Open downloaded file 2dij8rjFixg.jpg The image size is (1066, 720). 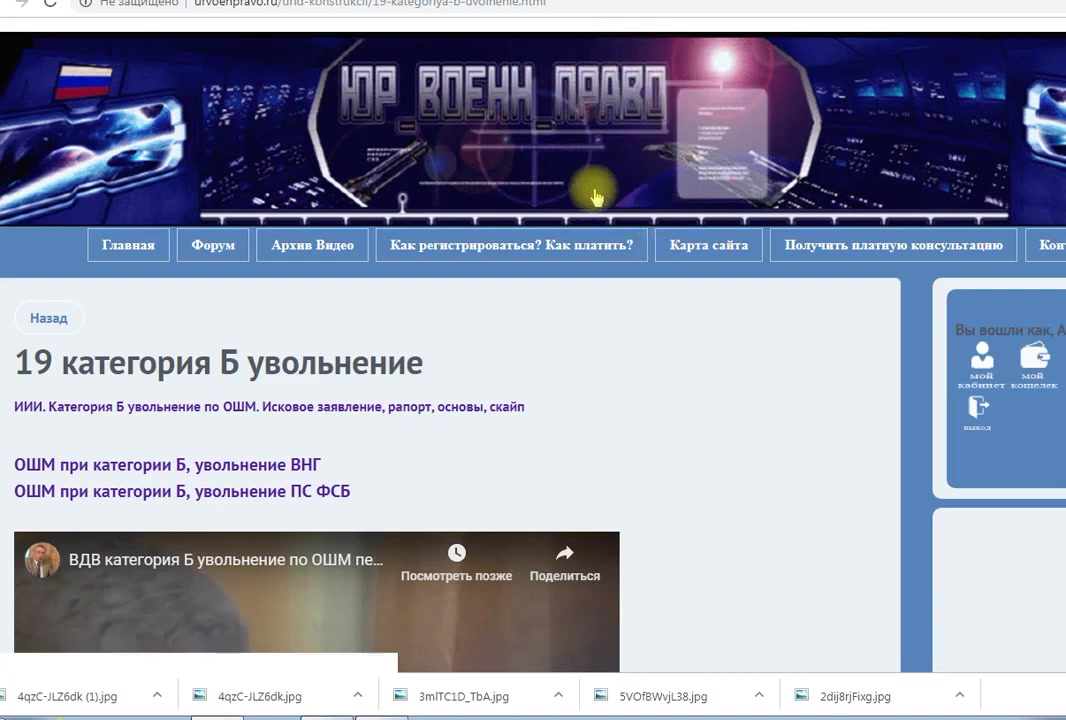pos(855,696)
